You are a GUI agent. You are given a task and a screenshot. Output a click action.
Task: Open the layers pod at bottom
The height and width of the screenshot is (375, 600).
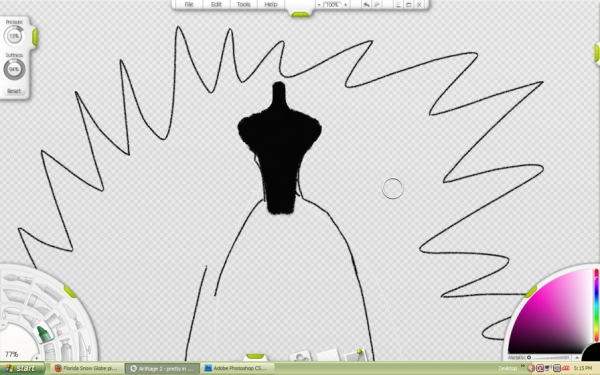pyautogui.click(x=328, y=355)
